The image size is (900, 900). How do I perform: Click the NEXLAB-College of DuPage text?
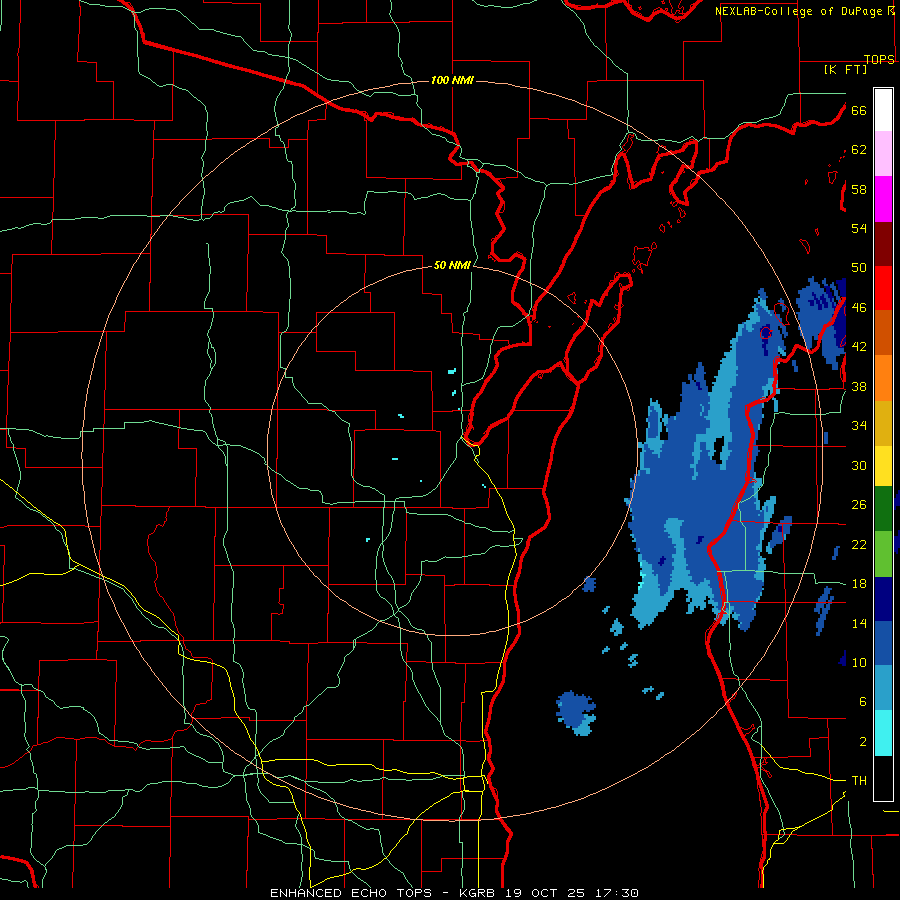799,11
